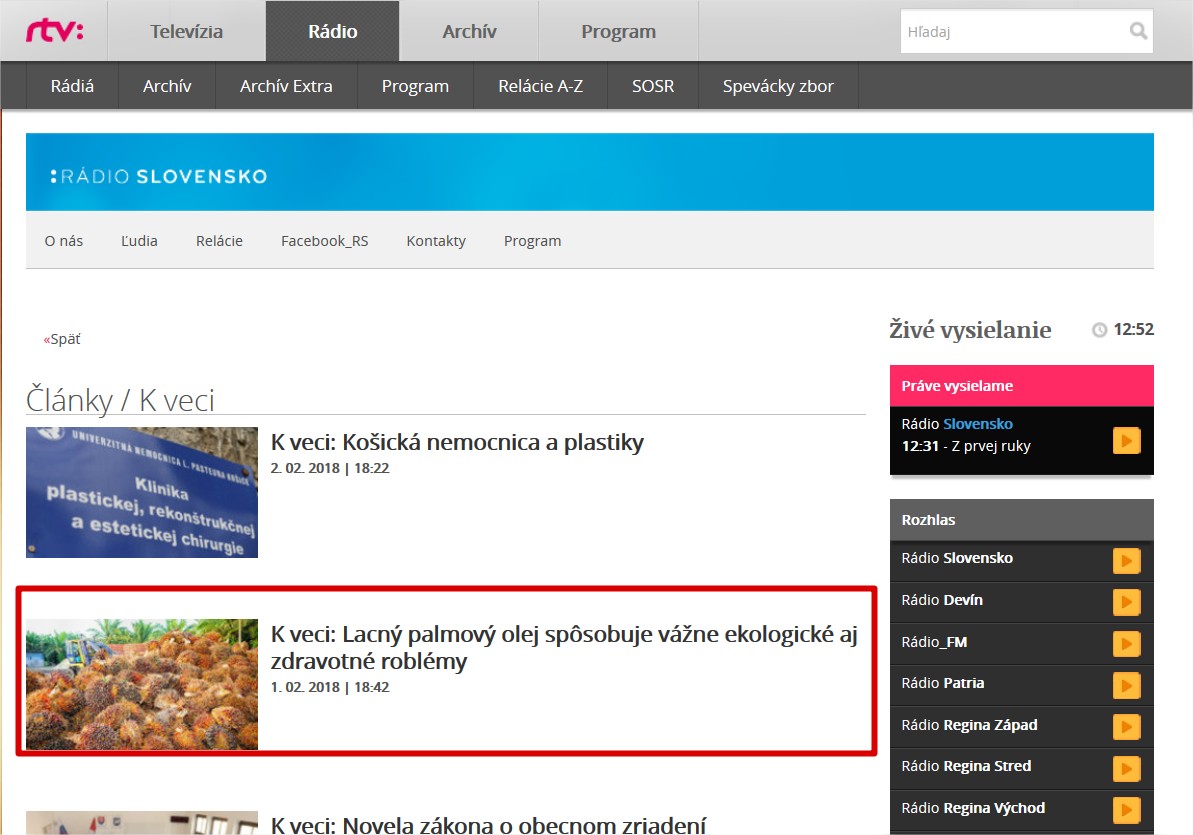Open SOSR submenu item
Viewport: 1193px width, 835px height.
tap(653, 86)
